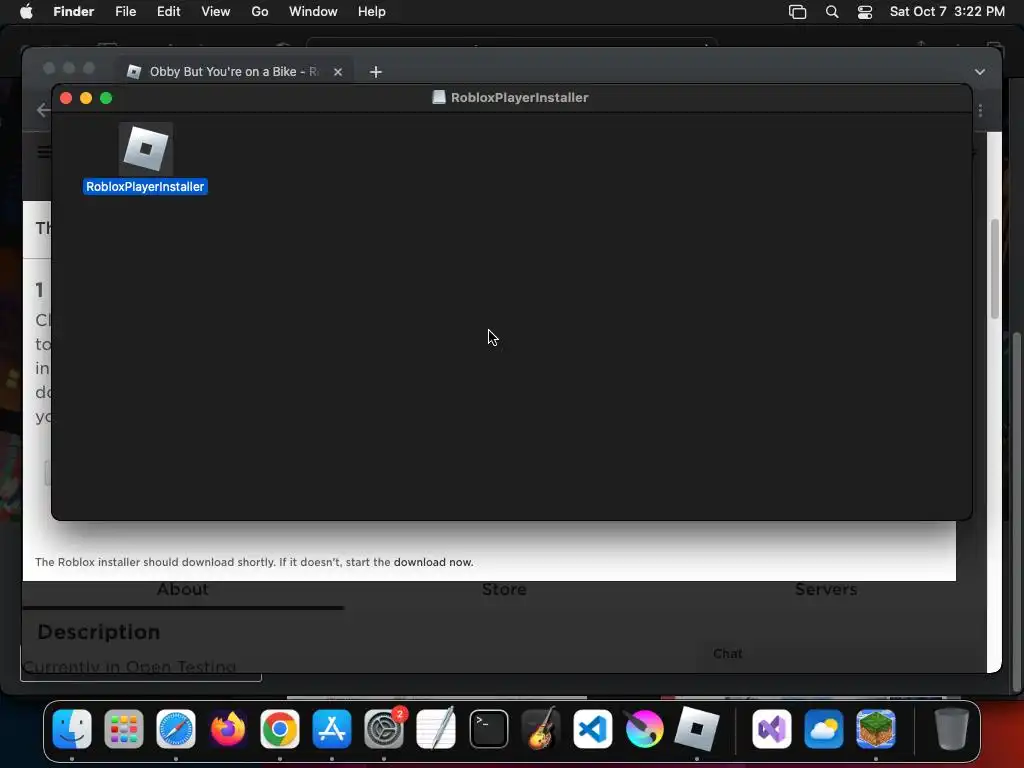Zoom the RobloxPlayerInstaller window with green button

point(106,98)
